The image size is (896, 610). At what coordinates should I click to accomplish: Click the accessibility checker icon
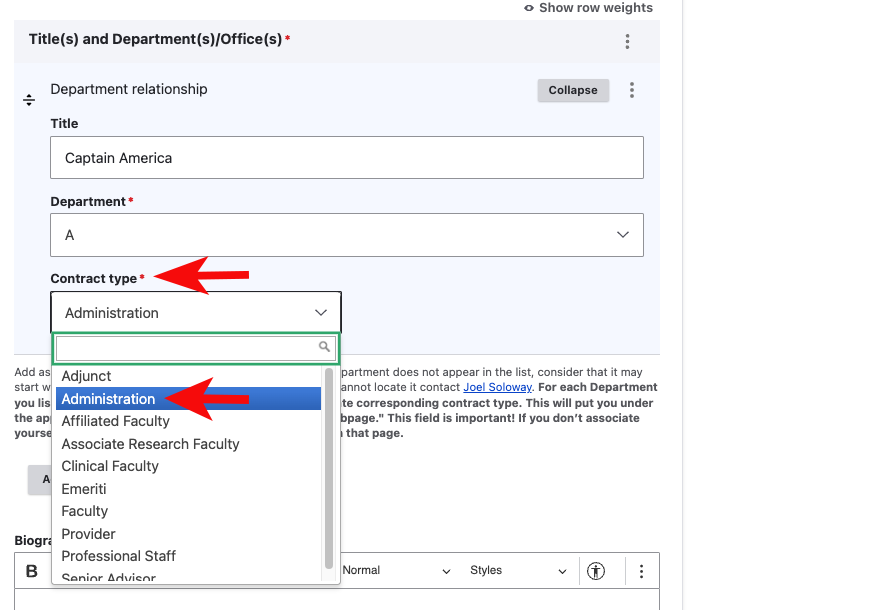(596, 571)
